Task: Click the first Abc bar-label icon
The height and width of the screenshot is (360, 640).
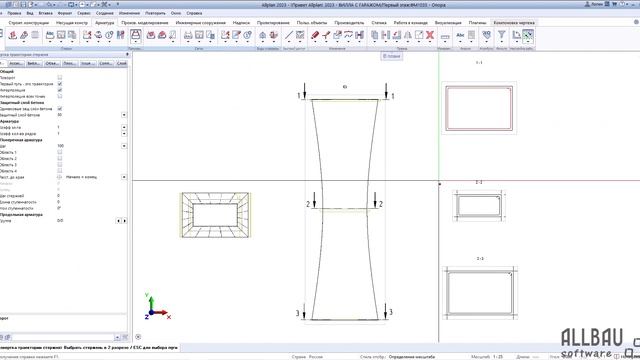Action: point(50,35)
